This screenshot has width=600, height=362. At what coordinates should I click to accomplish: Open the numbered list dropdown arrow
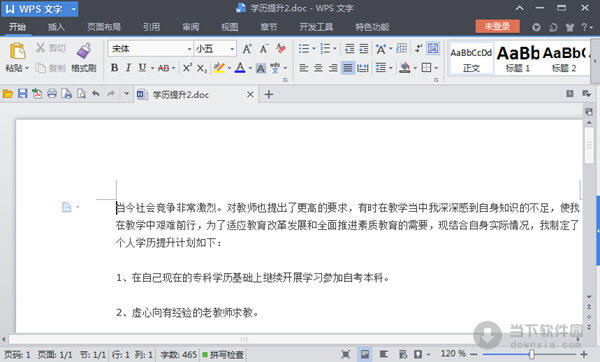point(335,49)
